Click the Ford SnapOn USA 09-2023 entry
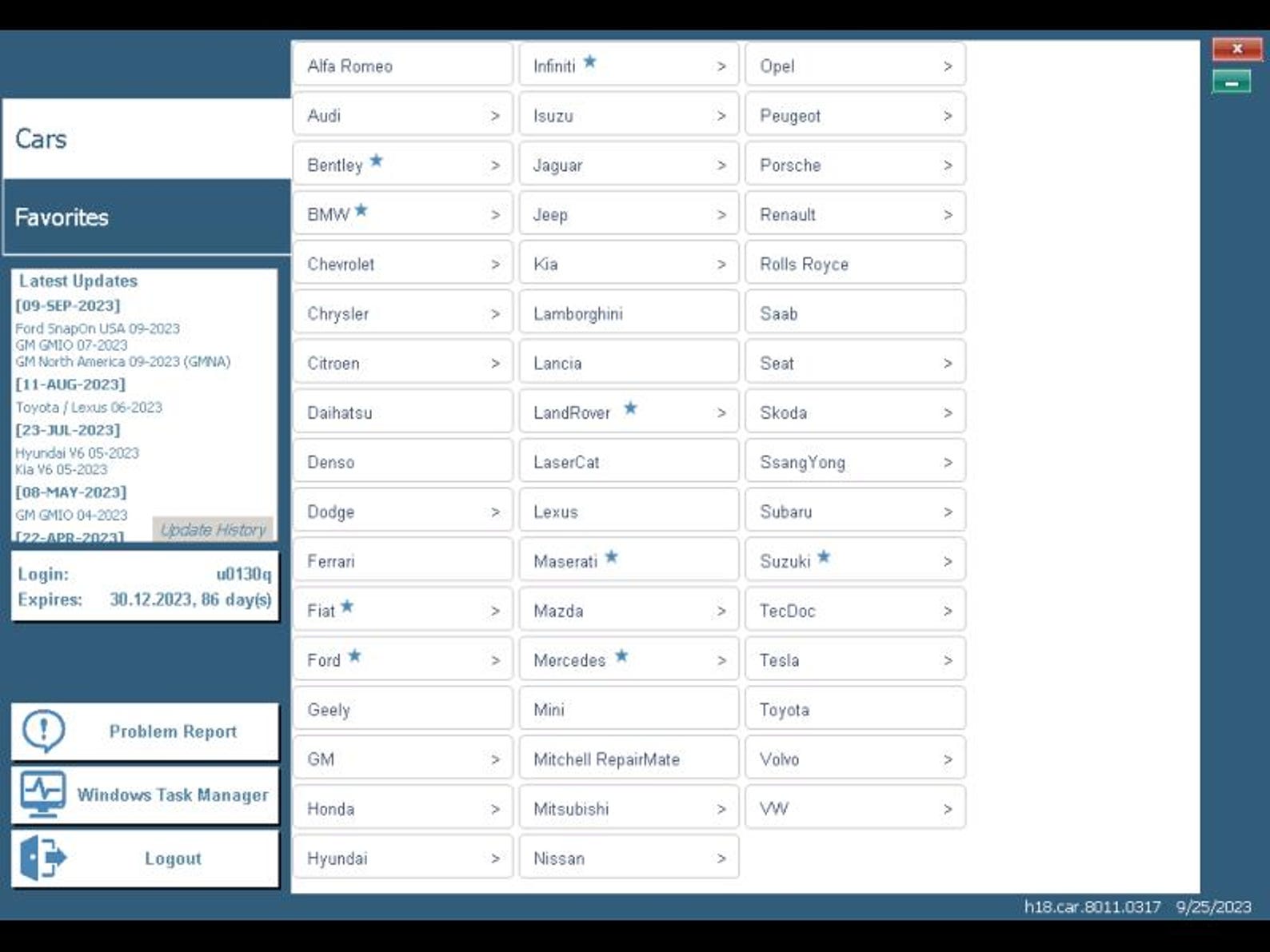Image resolution: width=1270 pixels, height=952 pixels. coord(98,329)
